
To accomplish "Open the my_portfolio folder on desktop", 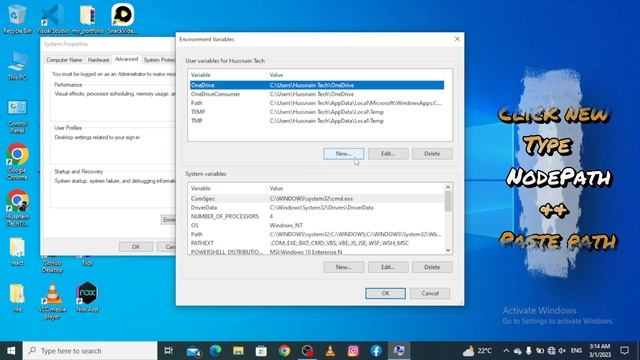I will pyautogui.click(x=87, y=18).
